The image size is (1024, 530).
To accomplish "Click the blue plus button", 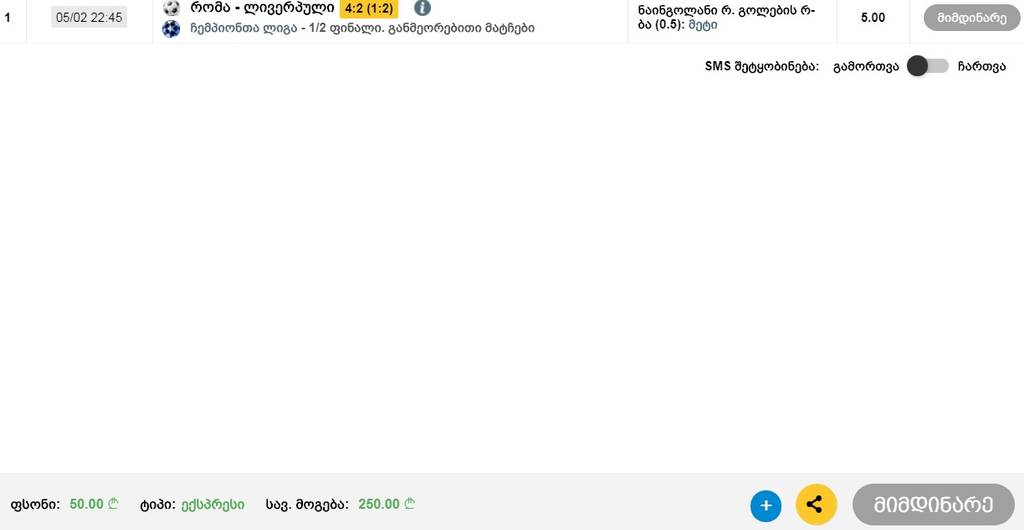I will 765,505.
